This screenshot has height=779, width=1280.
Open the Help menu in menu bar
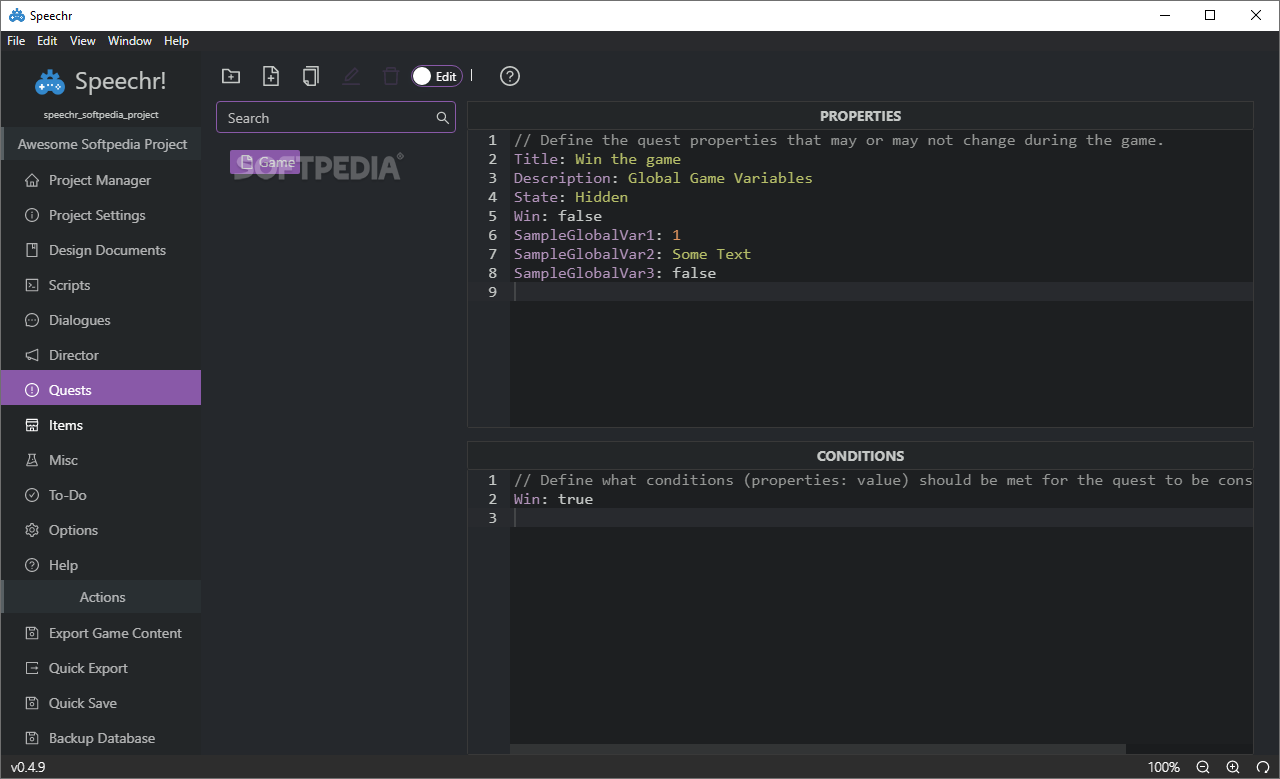tap(176, 41)
